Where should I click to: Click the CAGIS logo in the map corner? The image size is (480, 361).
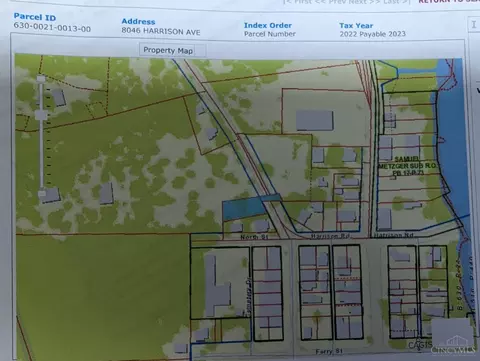pyautogui.click(x=420, y=345)
